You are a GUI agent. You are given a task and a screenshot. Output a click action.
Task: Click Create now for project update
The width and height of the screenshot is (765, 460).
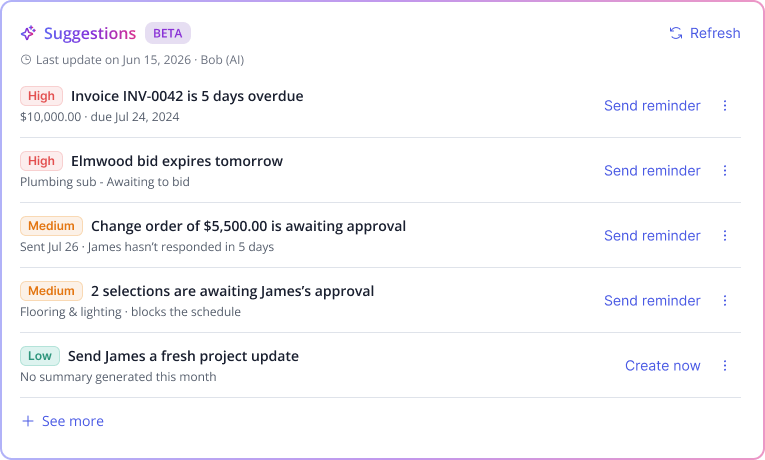tap(663, 365)
